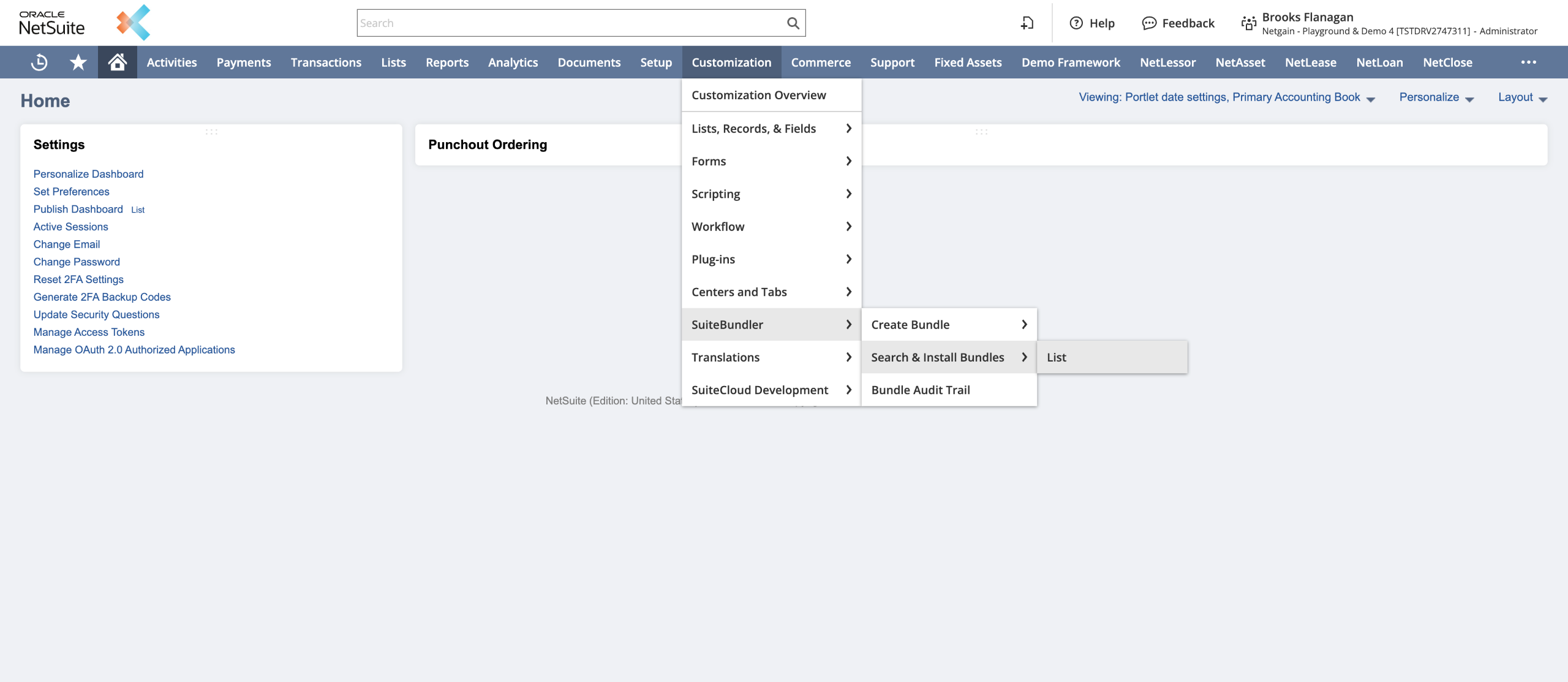Open the Create New page-plus icon

[x=1027, y=23]
